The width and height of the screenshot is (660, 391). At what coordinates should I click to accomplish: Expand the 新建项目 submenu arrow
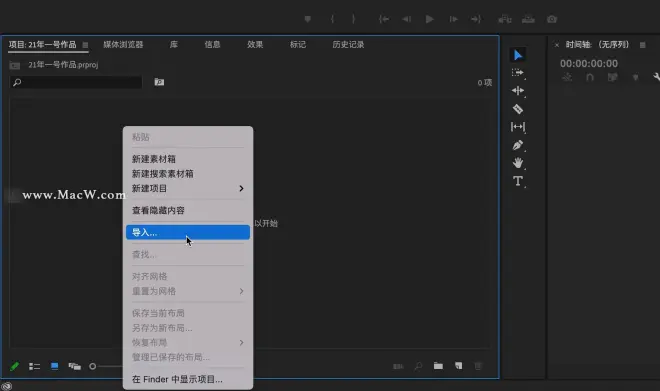[x=241, y=189]
